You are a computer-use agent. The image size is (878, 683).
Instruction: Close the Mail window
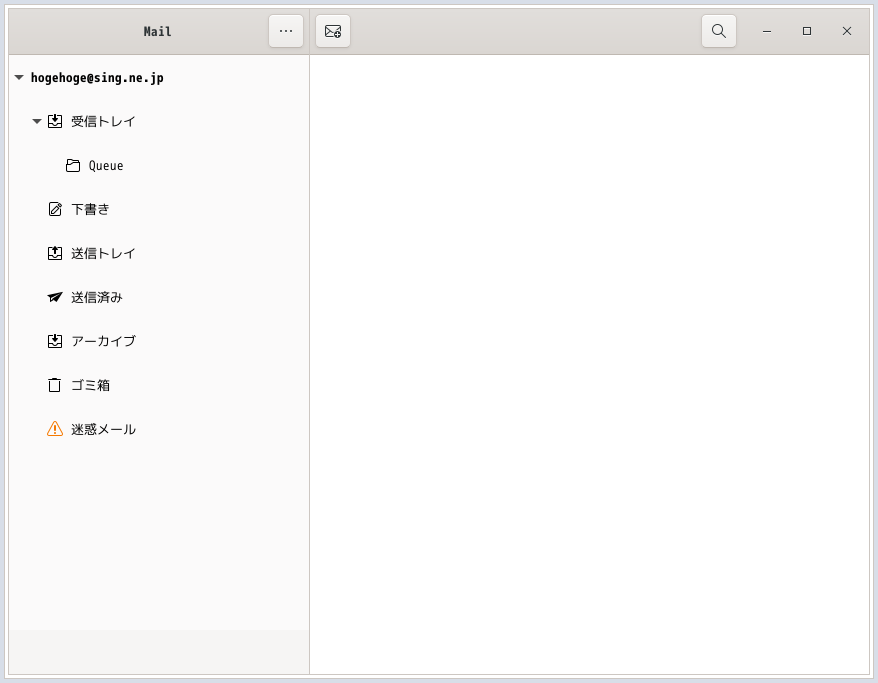(x=847, y=31)
